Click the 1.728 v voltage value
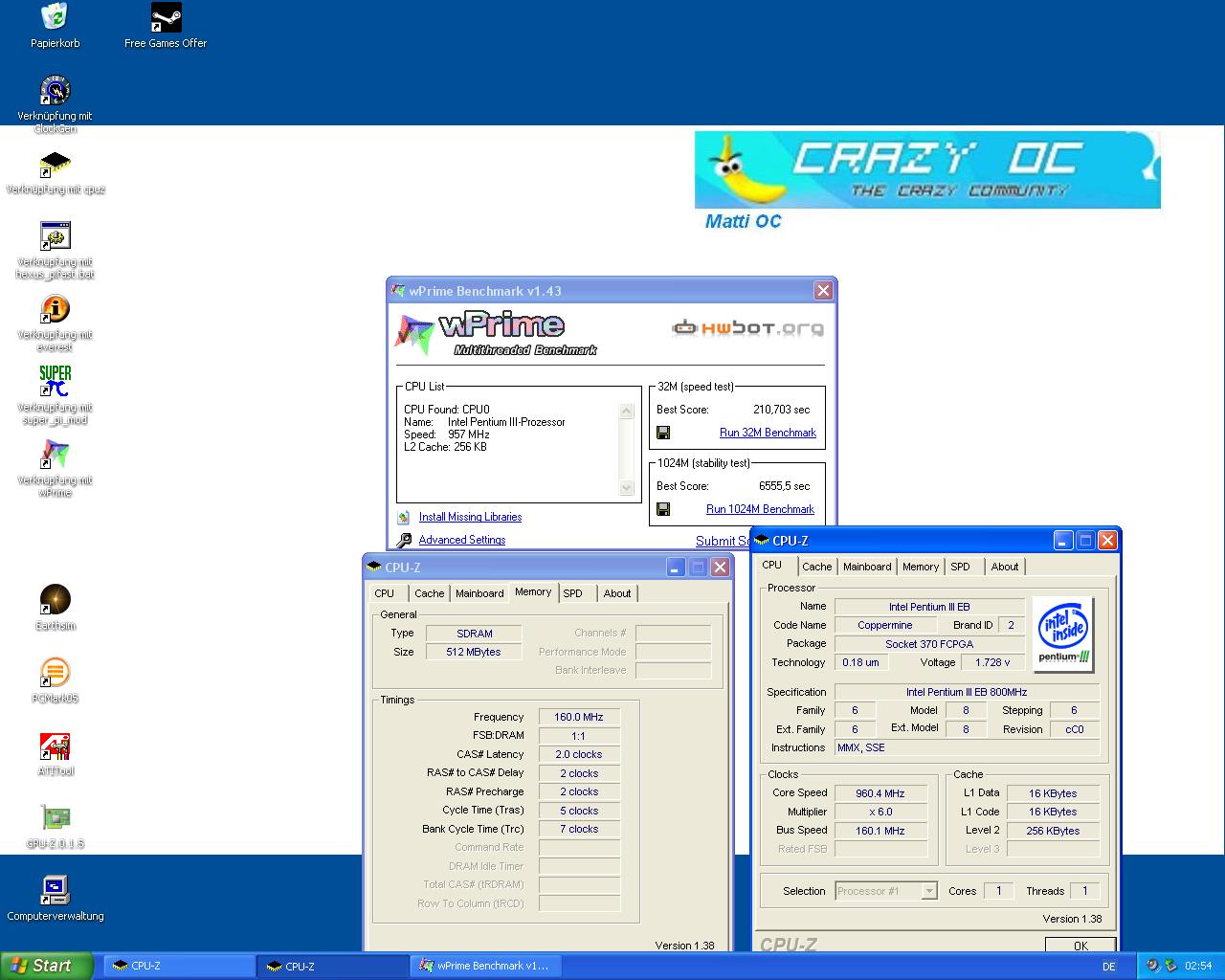 click(992, 662)
